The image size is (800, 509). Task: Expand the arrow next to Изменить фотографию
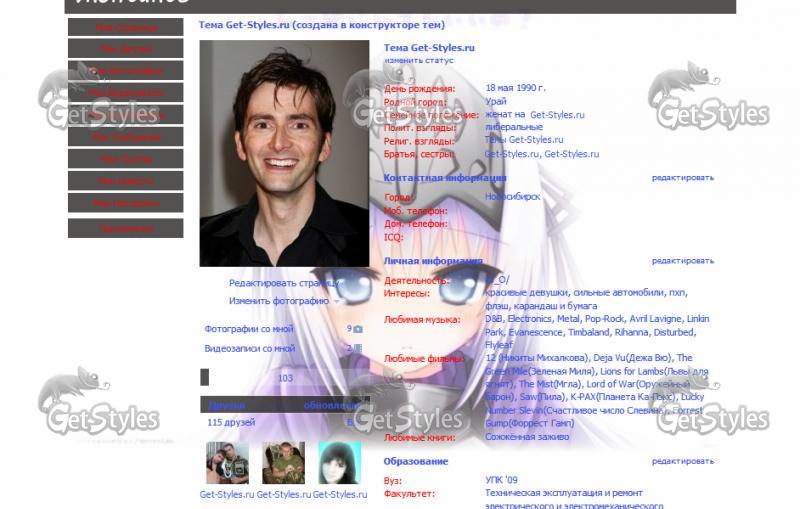(x=337, y=301)
